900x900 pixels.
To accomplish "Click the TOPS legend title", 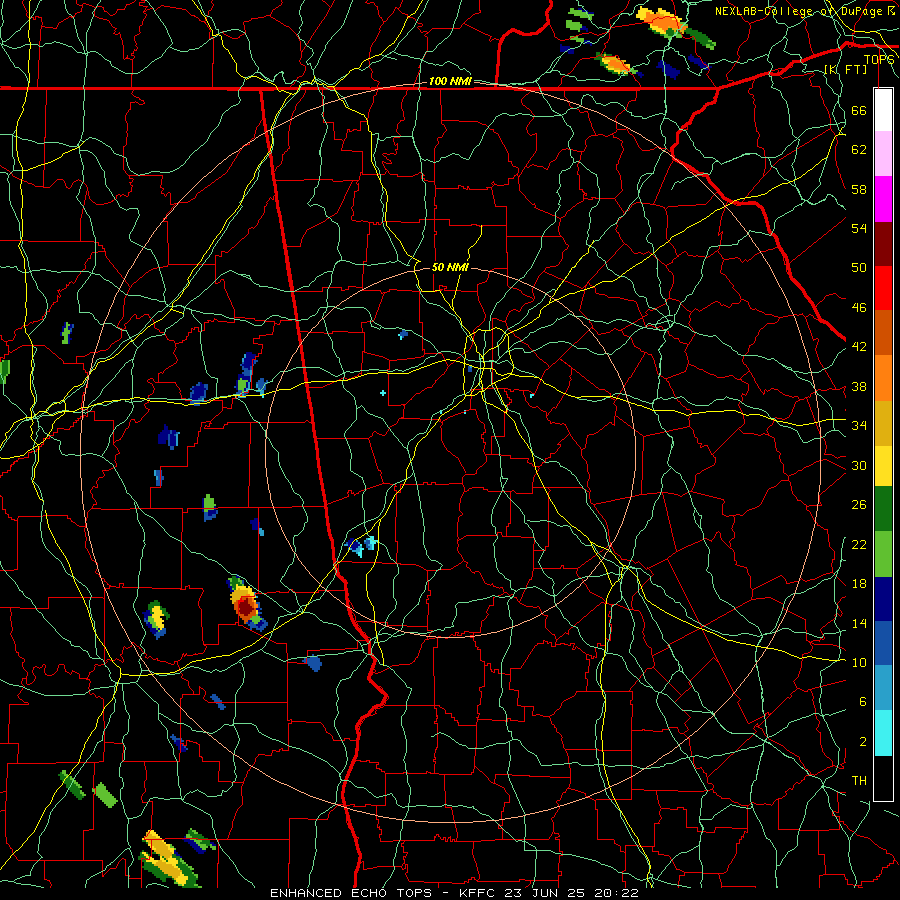I will tap(879, 59).
